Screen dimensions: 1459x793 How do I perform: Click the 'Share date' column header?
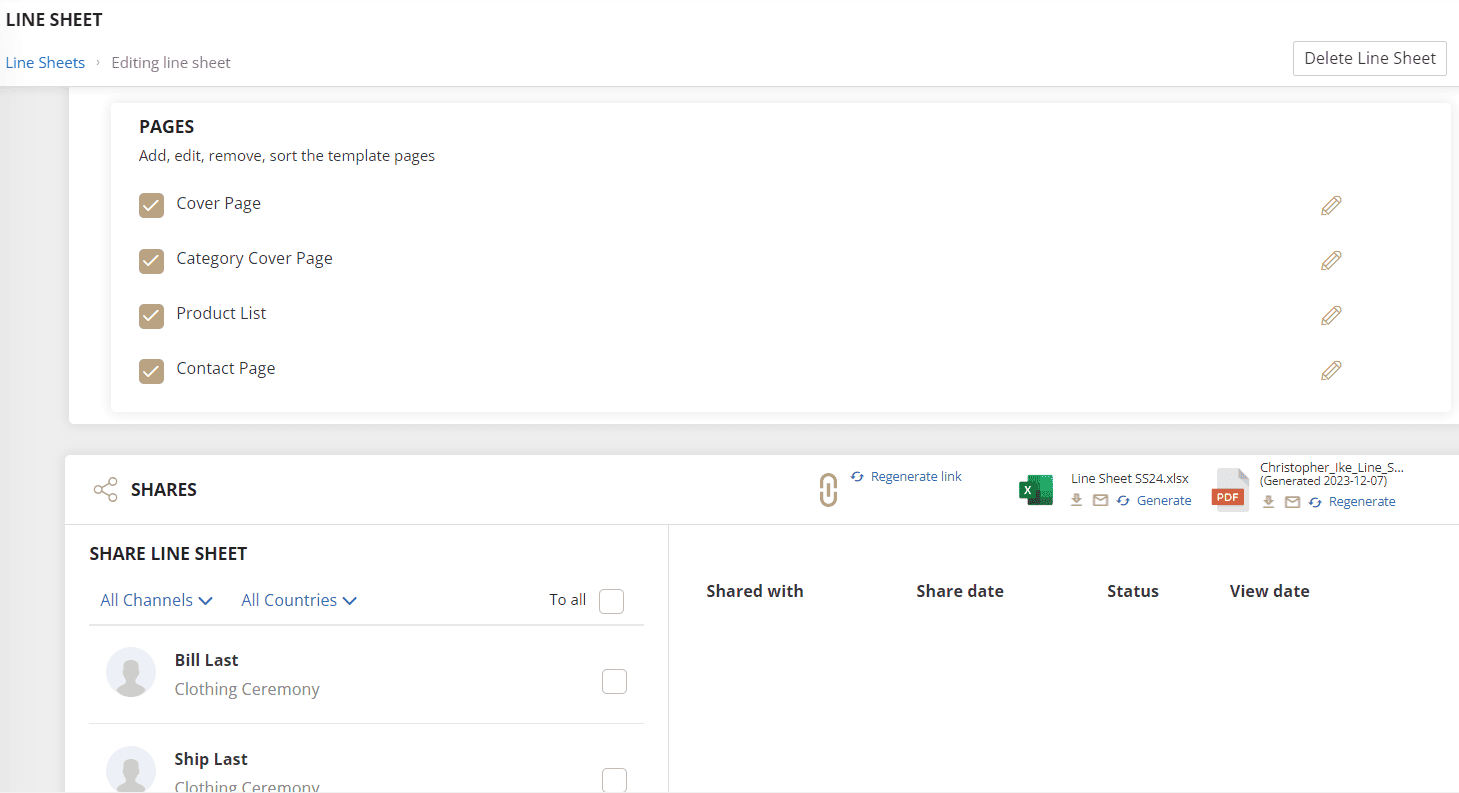click(x=960, y=591)
